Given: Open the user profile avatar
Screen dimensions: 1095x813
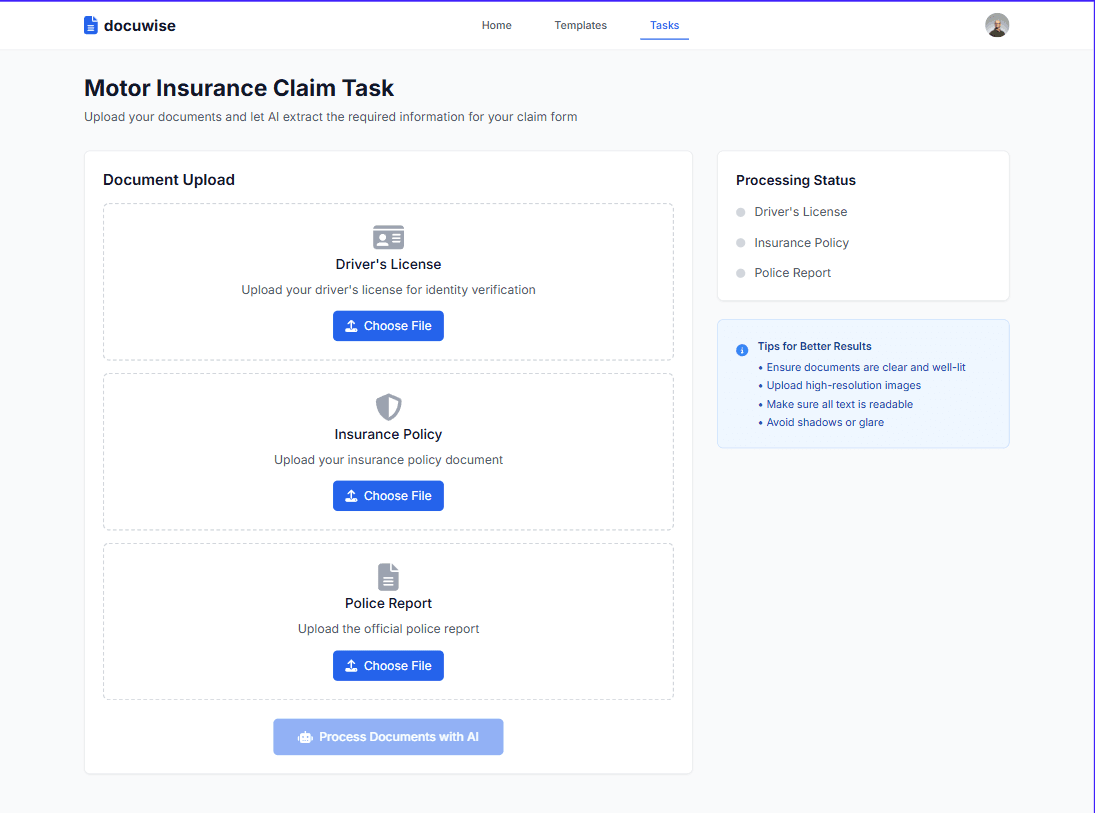Looking at the screenshot, I should coord(997,25).
